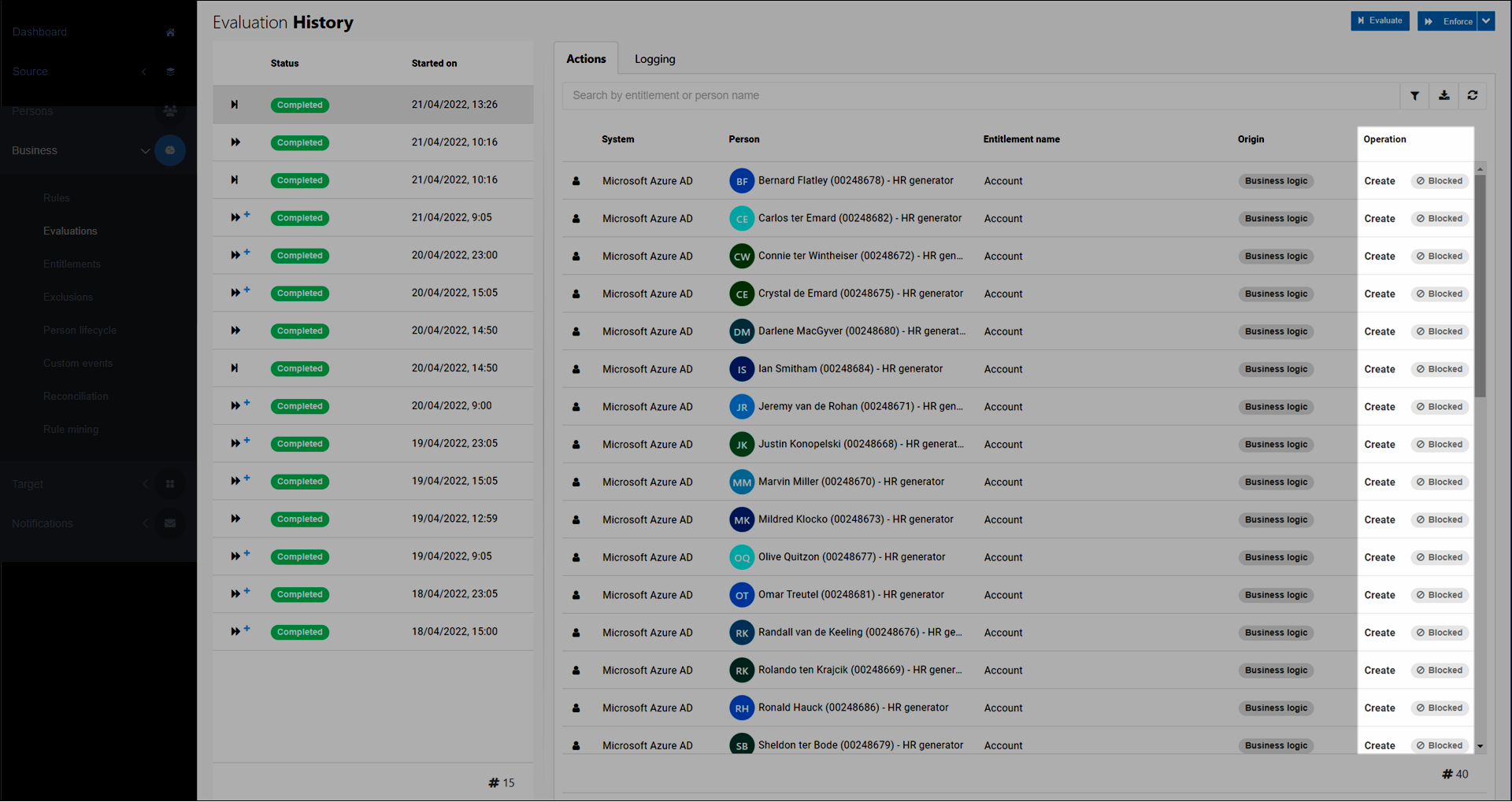
Task: Download the actions list using the export icon
Action: pos(1443,95)
